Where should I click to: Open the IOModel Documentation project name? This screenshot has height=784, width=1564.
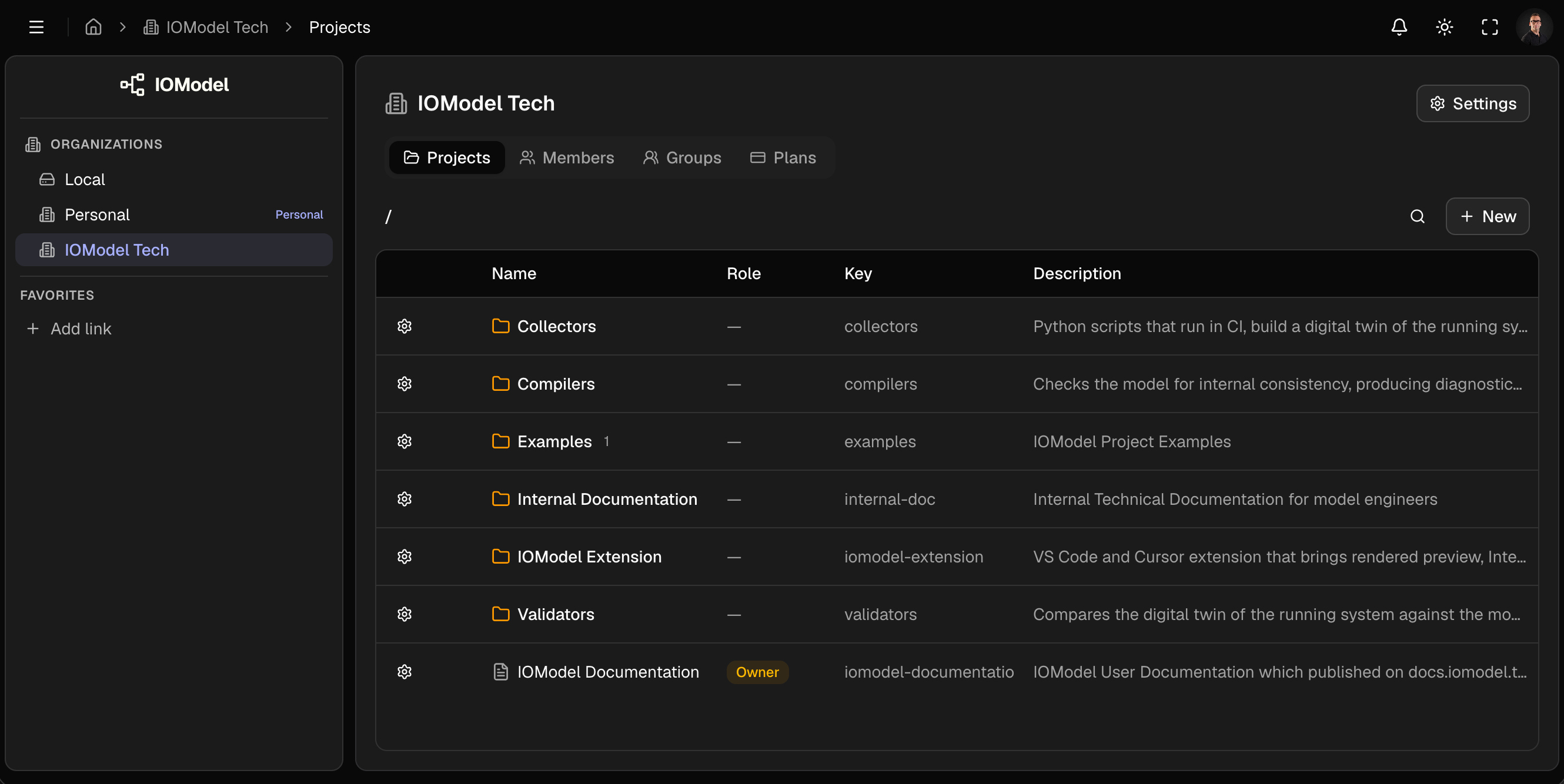[x=608, y=672]
